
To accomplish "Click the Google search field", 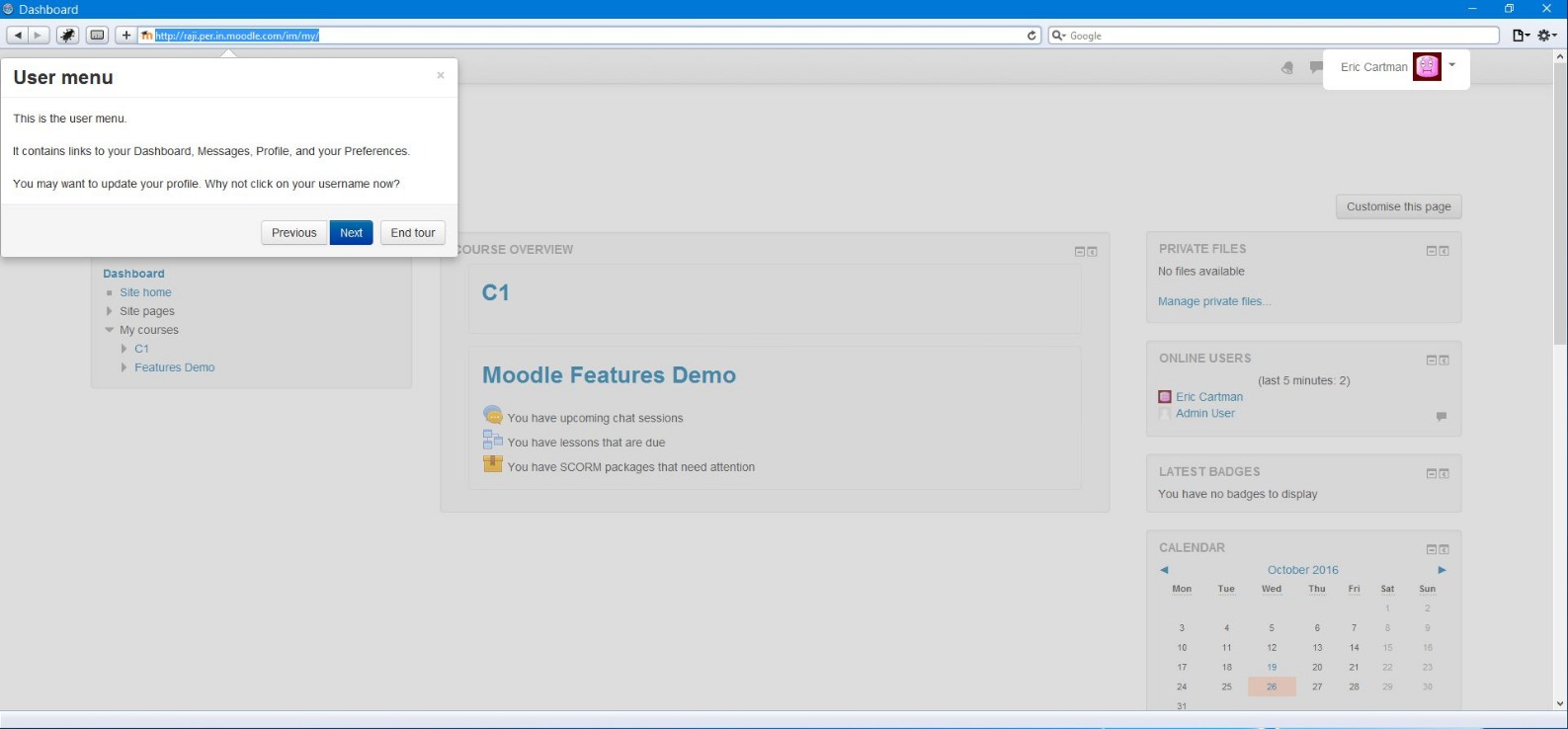I will (1273, 36).
